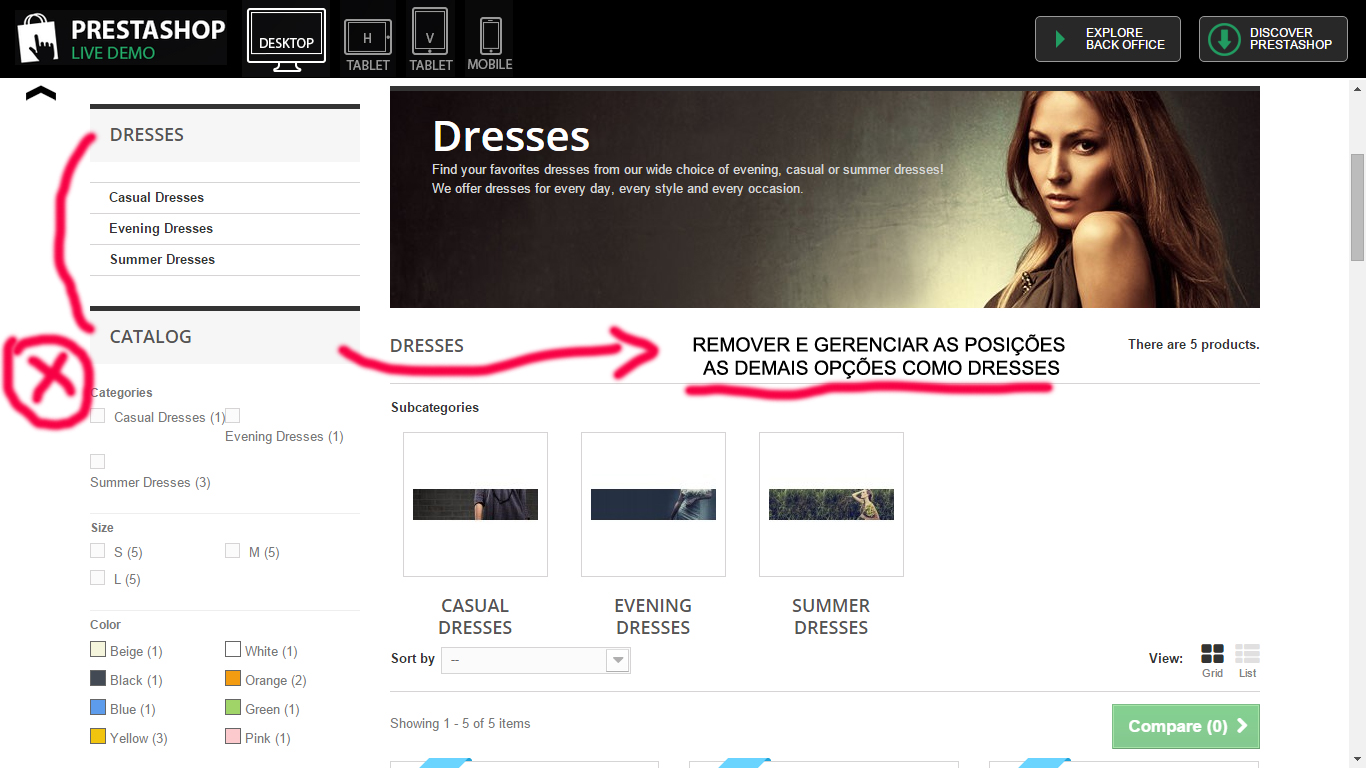
Task: Click Explore Back Office button
Action: point(1108,39)
